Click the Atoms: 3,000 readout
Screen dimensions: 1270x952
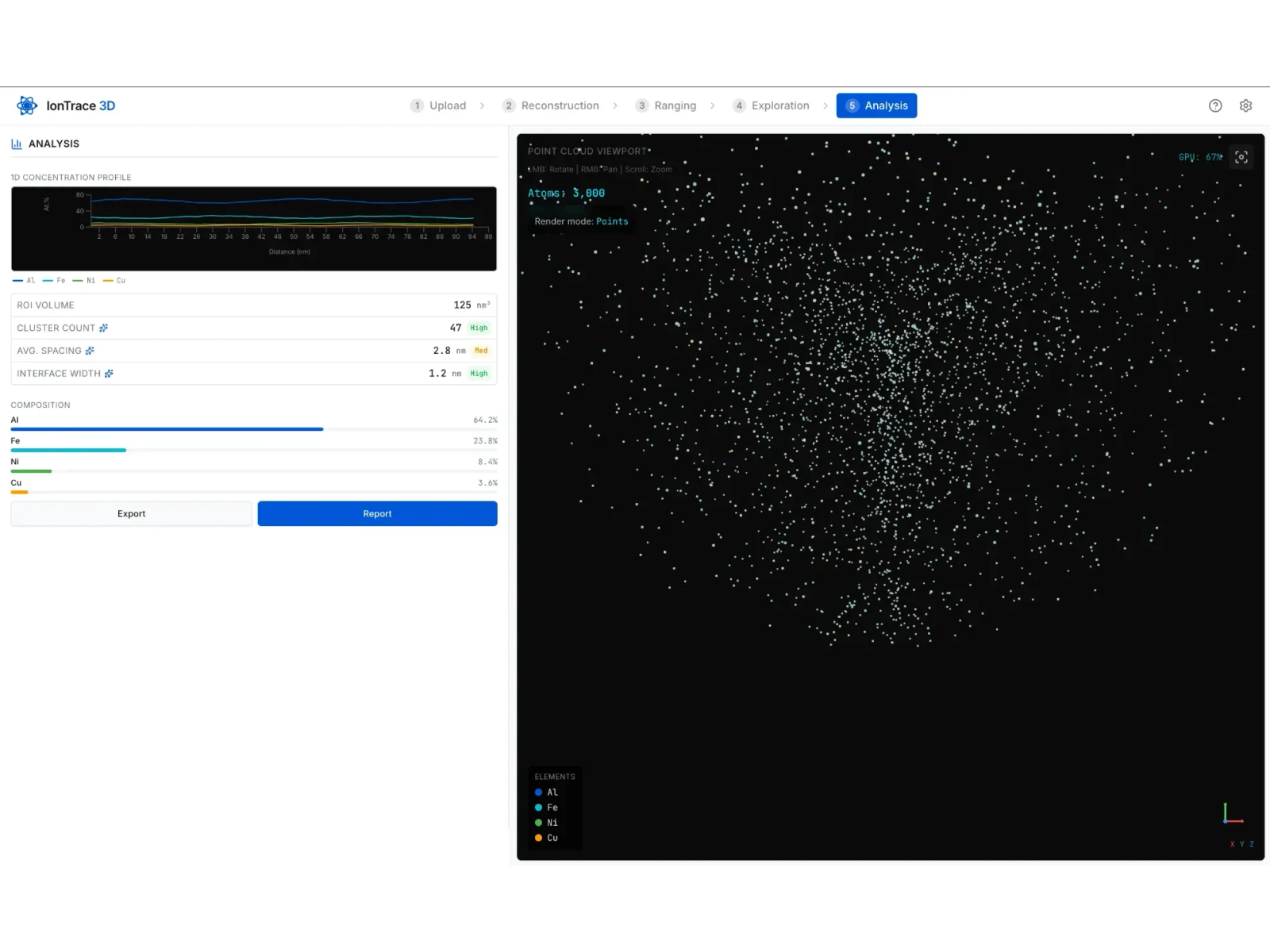pos(566,193)
